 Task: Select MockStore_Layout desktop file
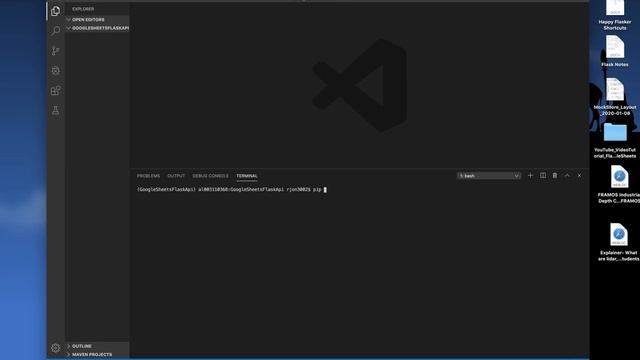tap(615, 97)
